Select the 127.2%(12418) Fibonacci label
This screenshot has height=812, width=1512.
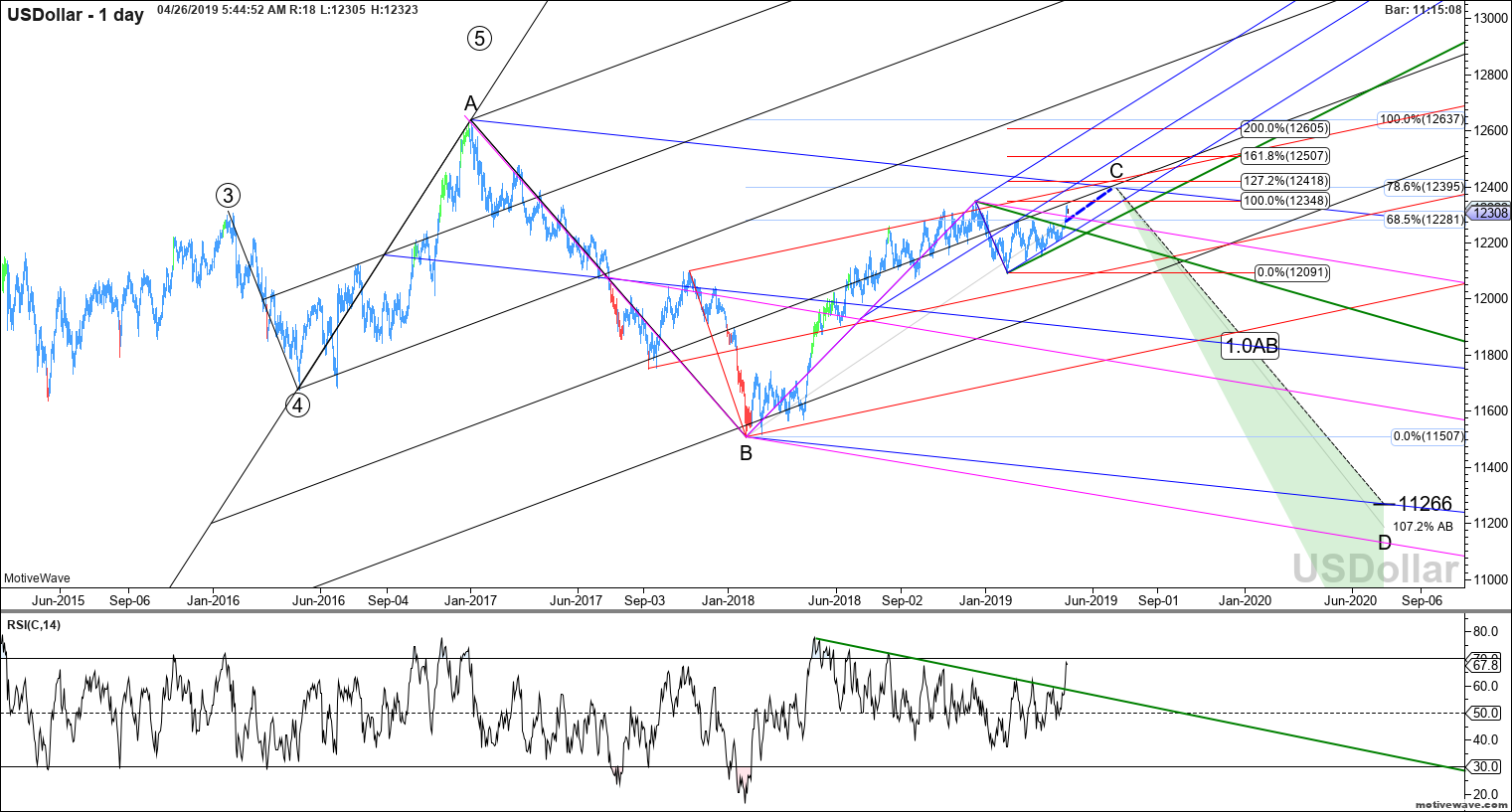[1284, 181]
